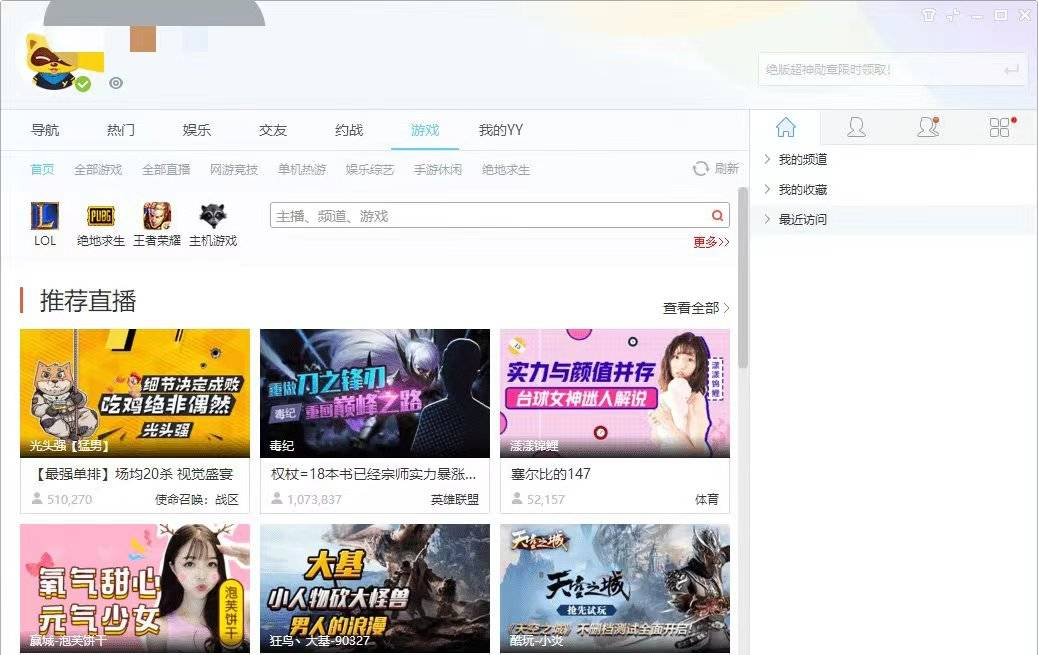This screenshot has height=655, width=1038.
Task: Select the 首页 sub-category
Action: coord(42,170)
